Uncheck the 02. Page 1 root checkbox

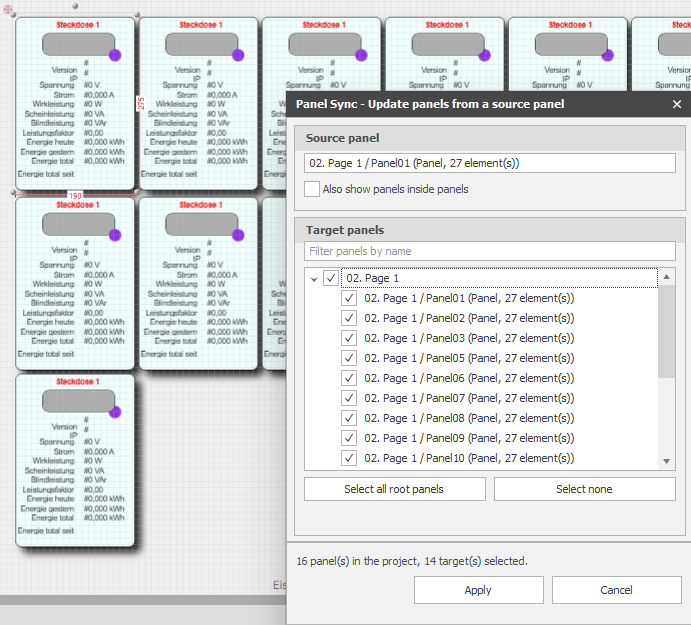pos(331,278)
